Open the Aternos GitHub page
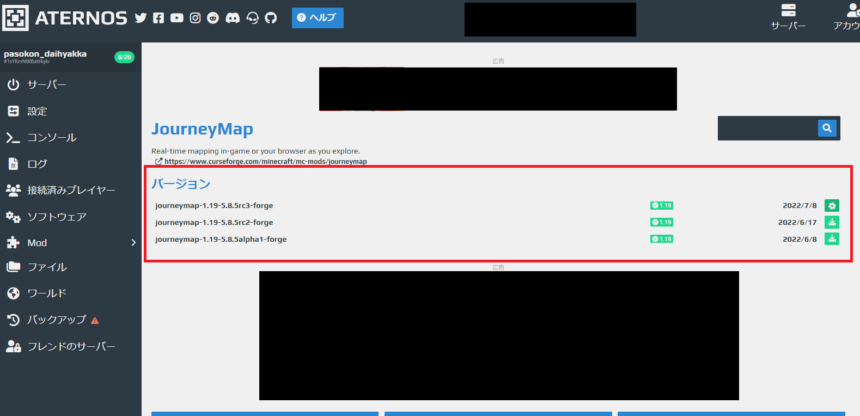 tap(271, 18)
